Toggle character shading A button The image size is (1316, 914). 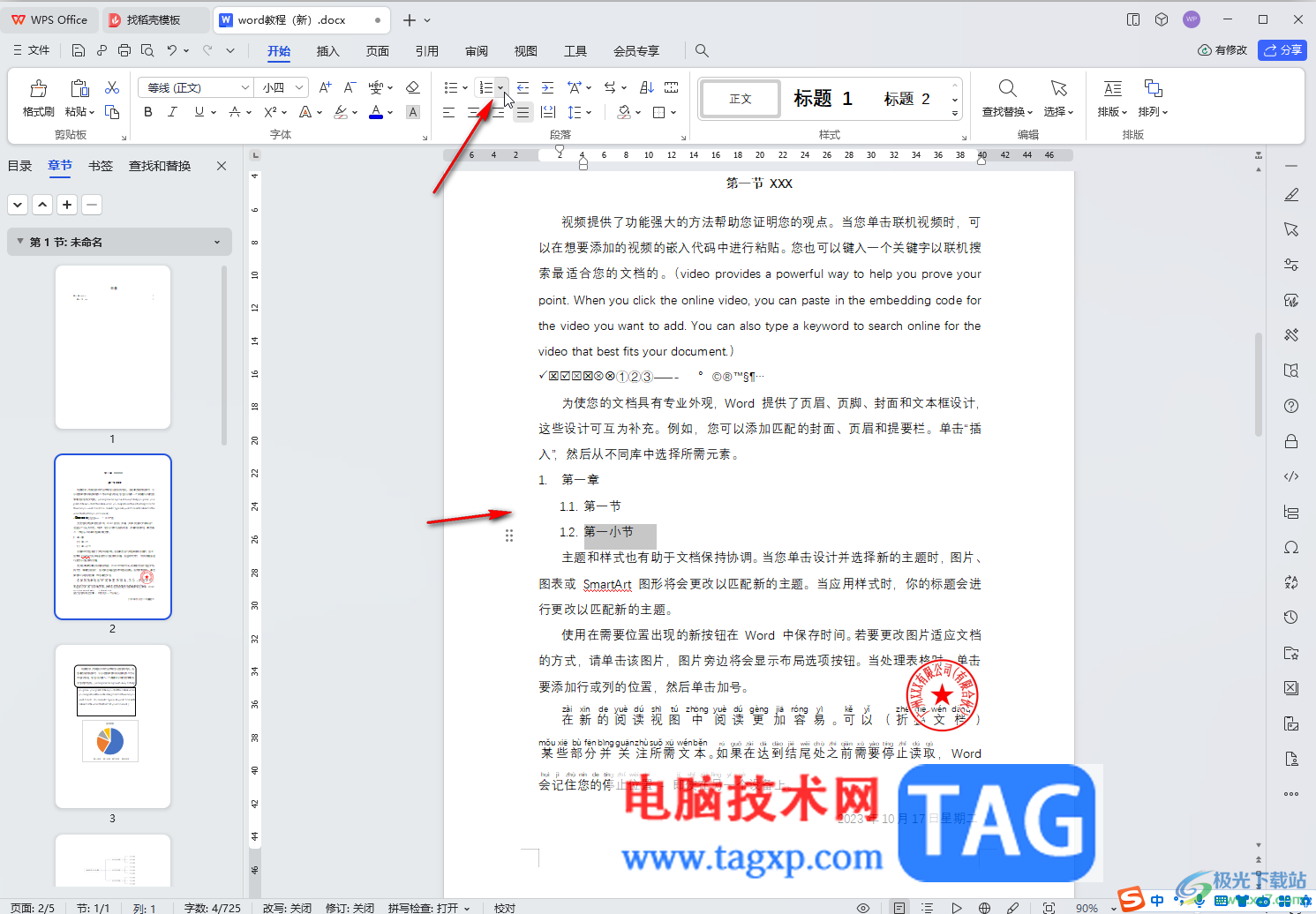pyautogui.click(x=412, y=112)
